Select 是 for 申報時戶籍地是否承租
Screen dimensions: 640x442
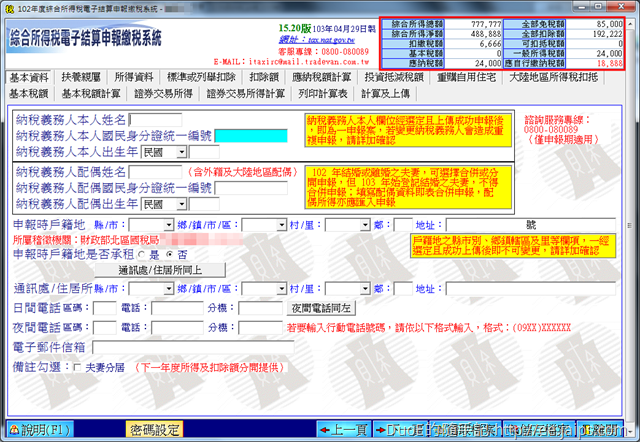[142, 255]
